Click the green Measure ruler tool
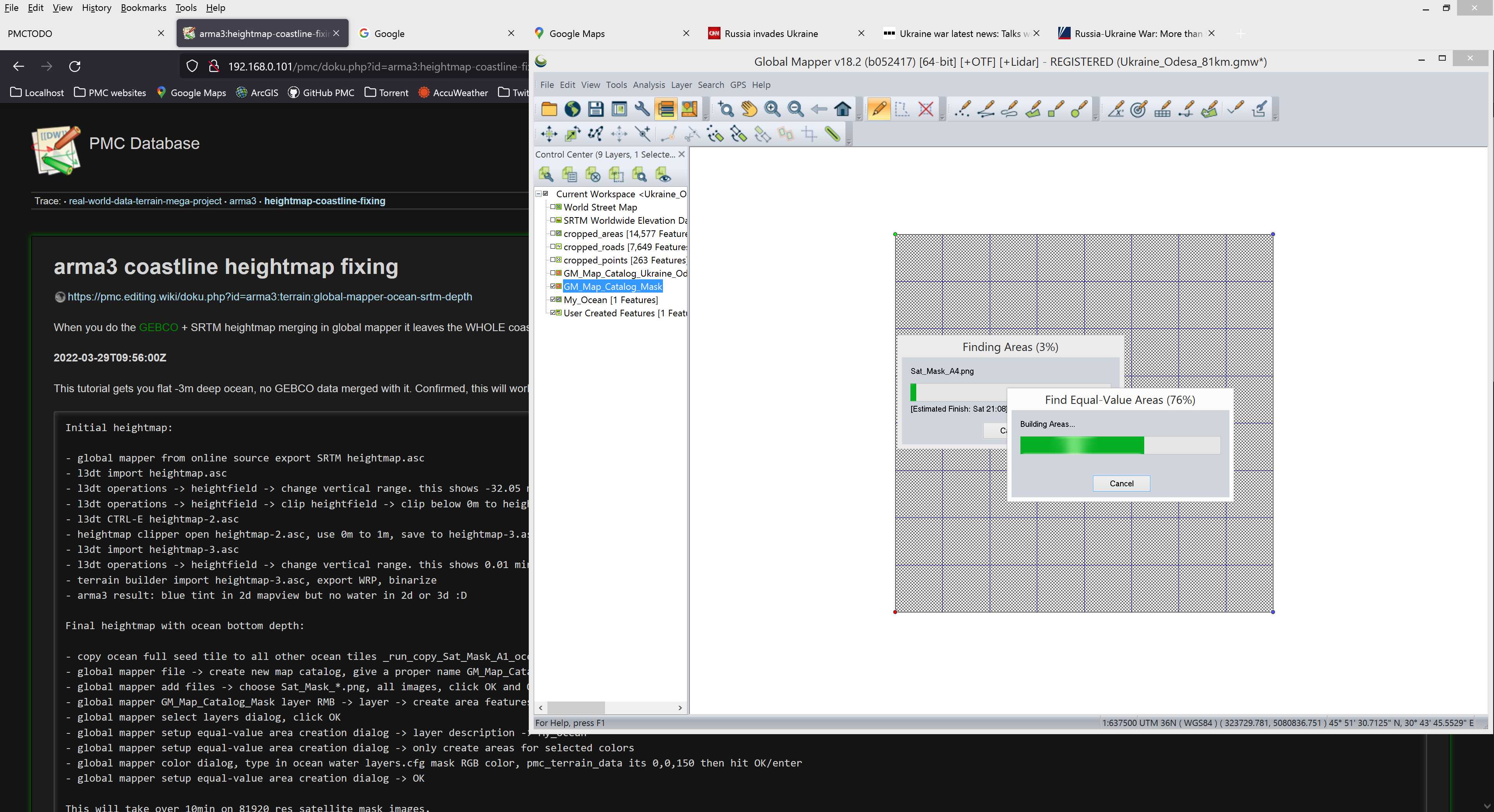This screenshot has width=1494, height=812. coord(833,134)
